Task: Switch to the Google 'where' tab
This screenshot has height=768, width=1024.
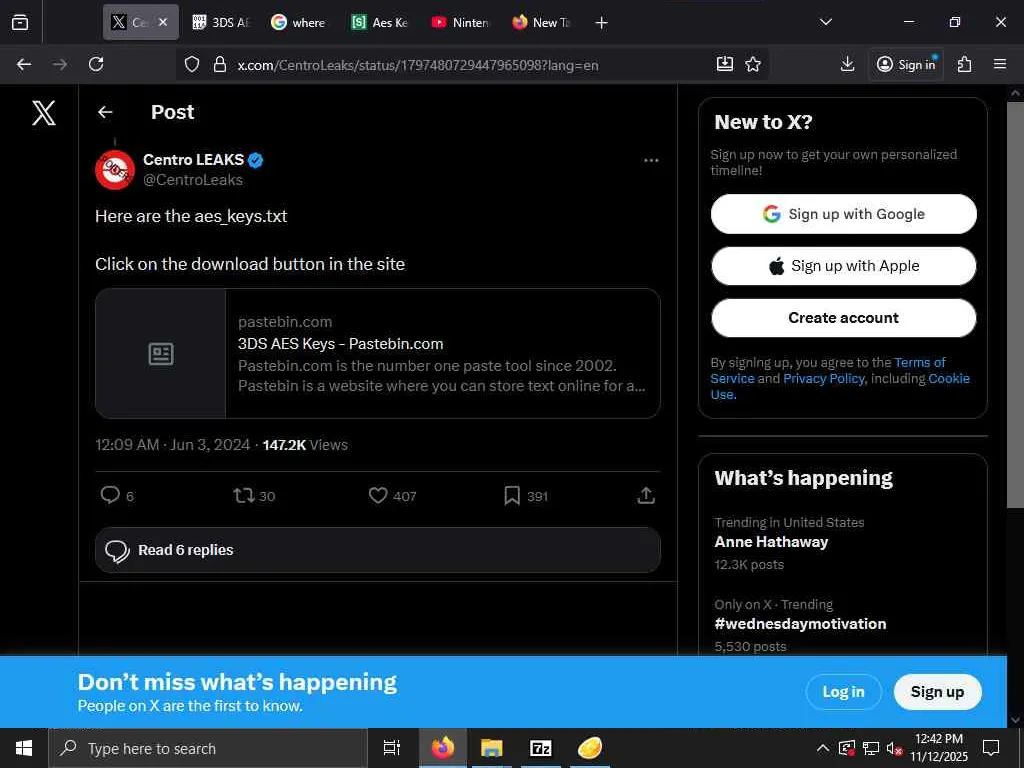Action: click(300, 22)
